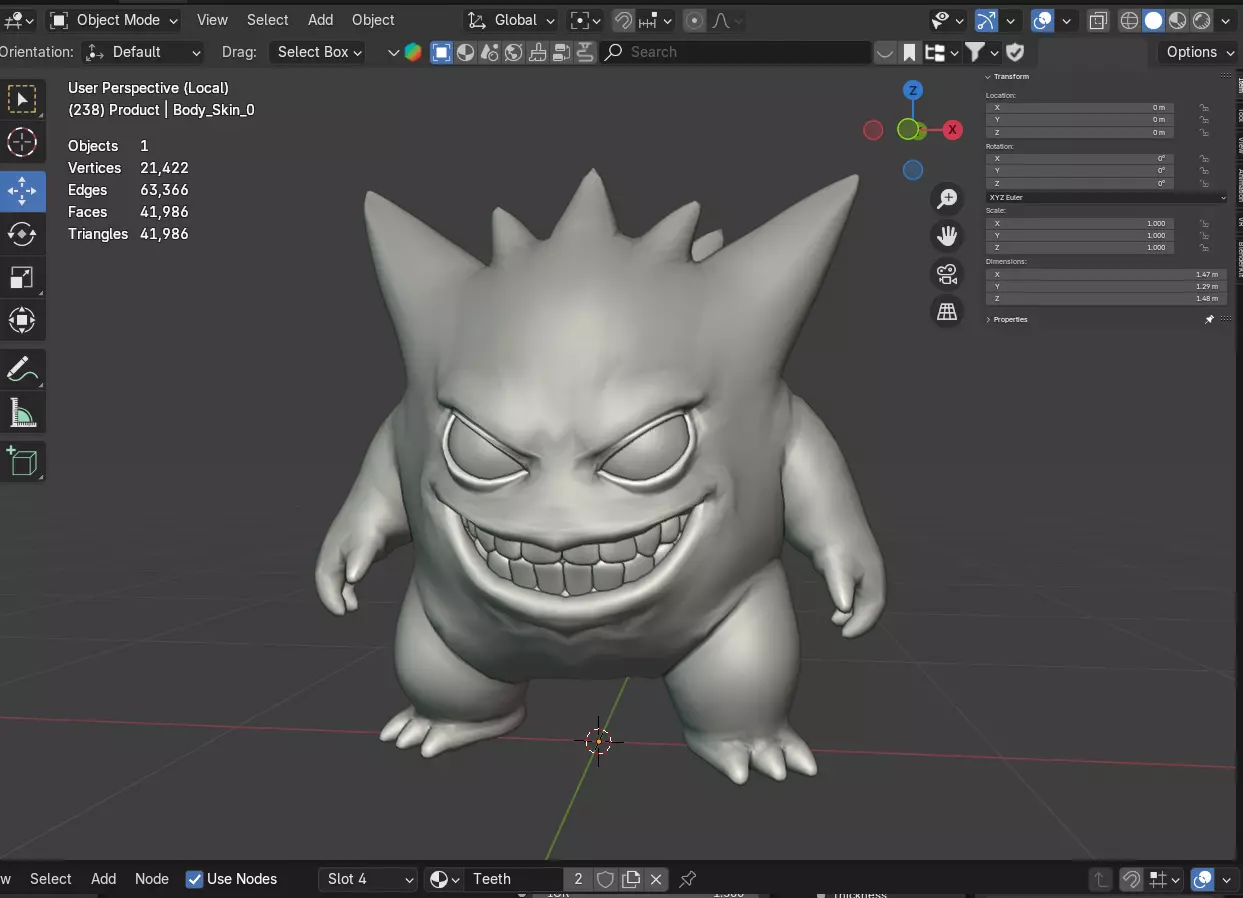The width and height of the screenshot is (1243, 898).
Task: Duplicate the Teeth material
Action: [631, 879]
